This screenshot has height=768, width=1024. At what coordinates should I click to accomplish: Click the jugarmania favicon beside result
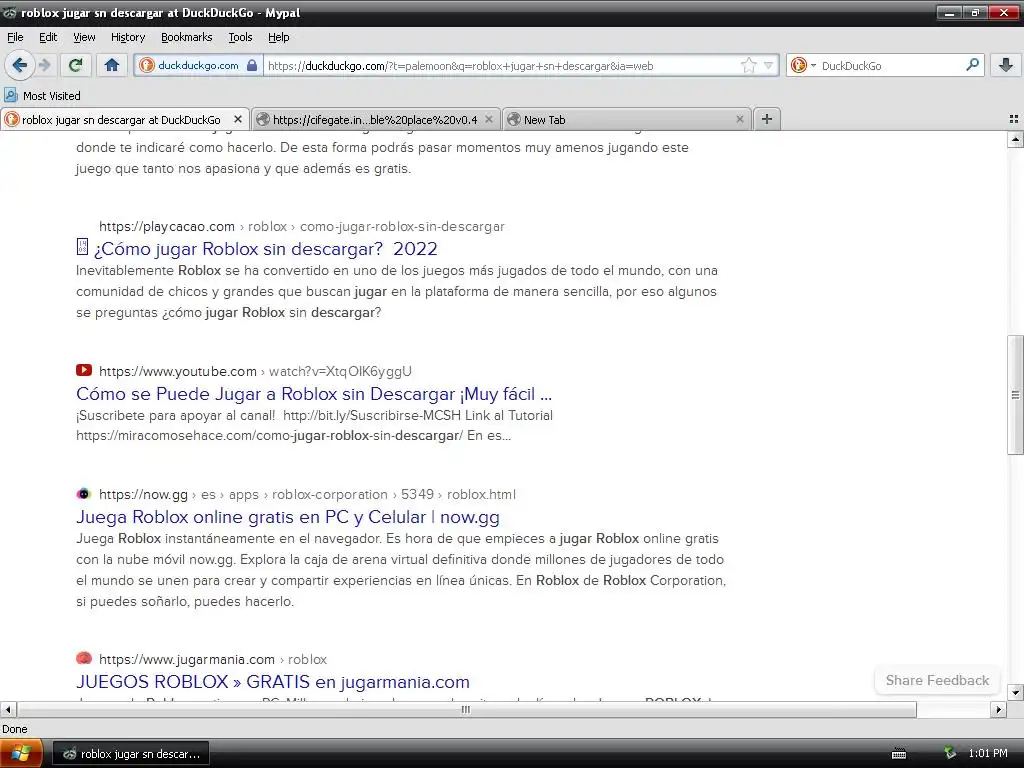84,658
